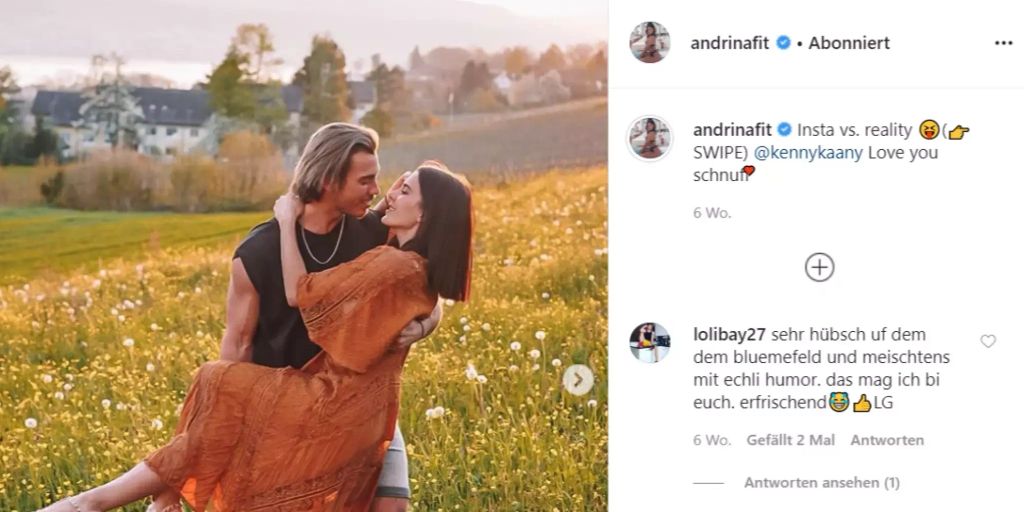Open lolibay27 username link
The image size is (1024, 512).
coord(729,335)
